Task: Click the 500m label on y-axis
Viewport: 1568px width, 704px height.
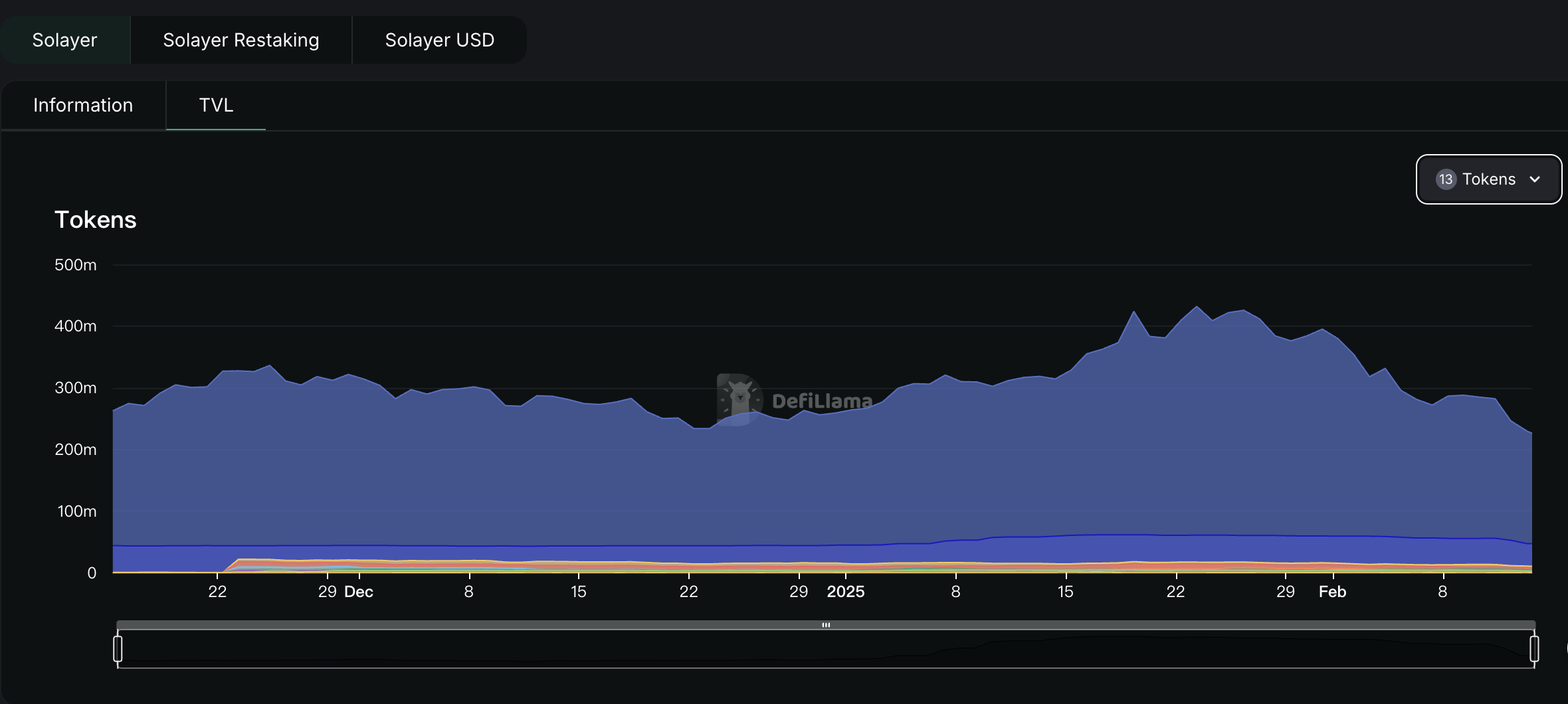Action: 76,265
